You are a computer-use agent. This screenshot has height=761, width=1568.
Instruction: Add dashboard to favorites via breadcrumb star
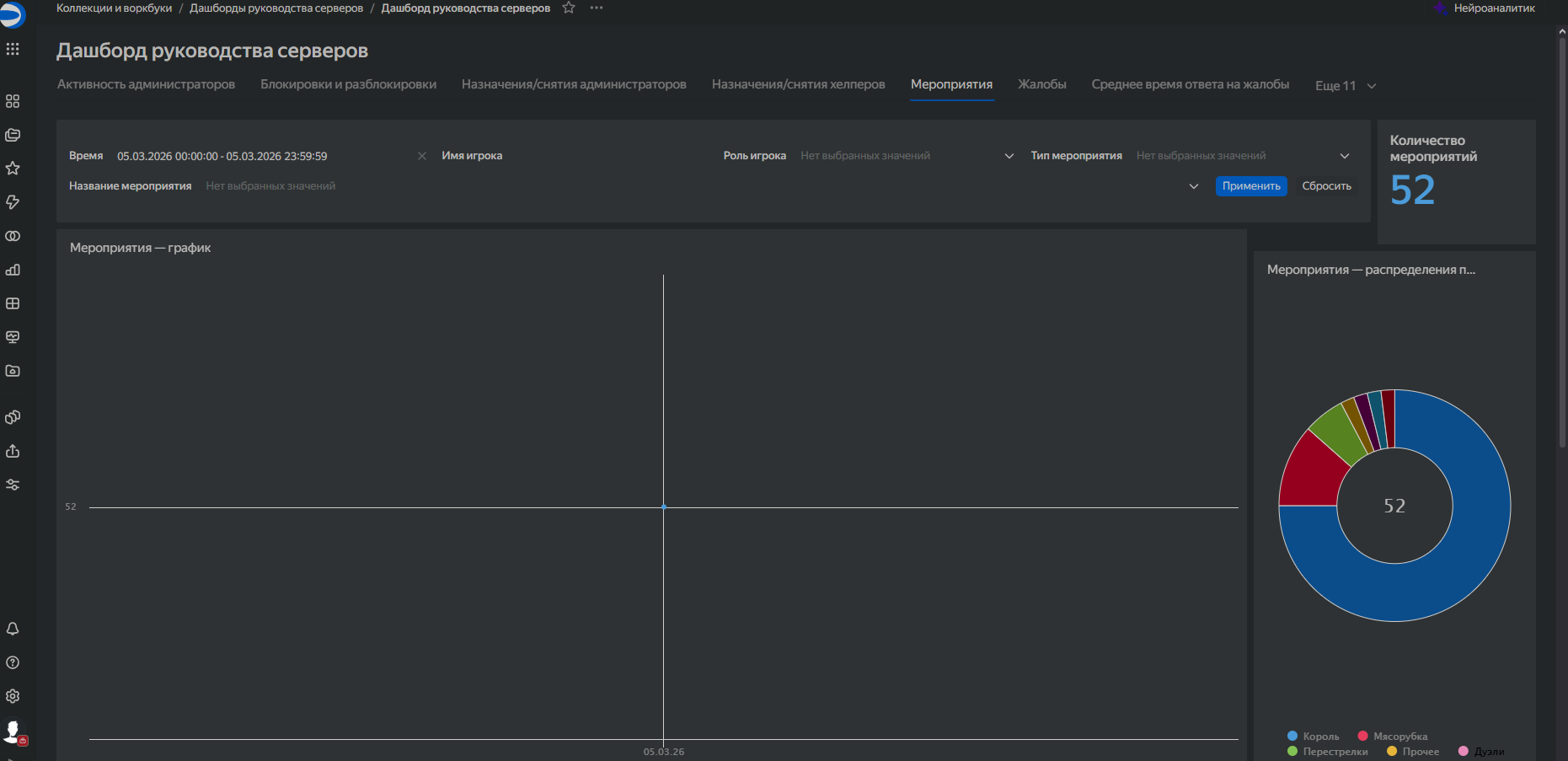569,8
